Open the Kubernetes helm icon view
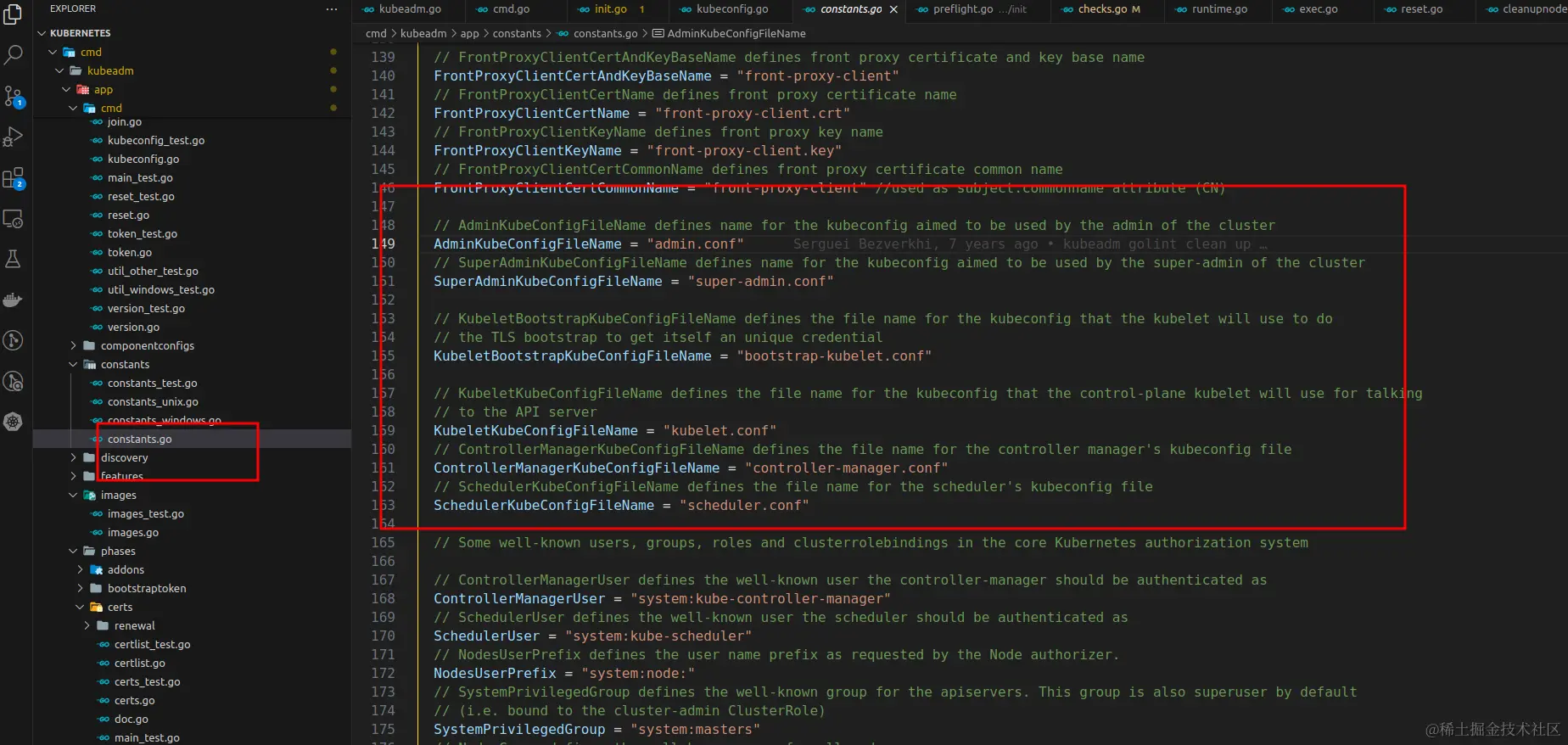Viewport: 1568px width, 745px height. click(14, 422)
